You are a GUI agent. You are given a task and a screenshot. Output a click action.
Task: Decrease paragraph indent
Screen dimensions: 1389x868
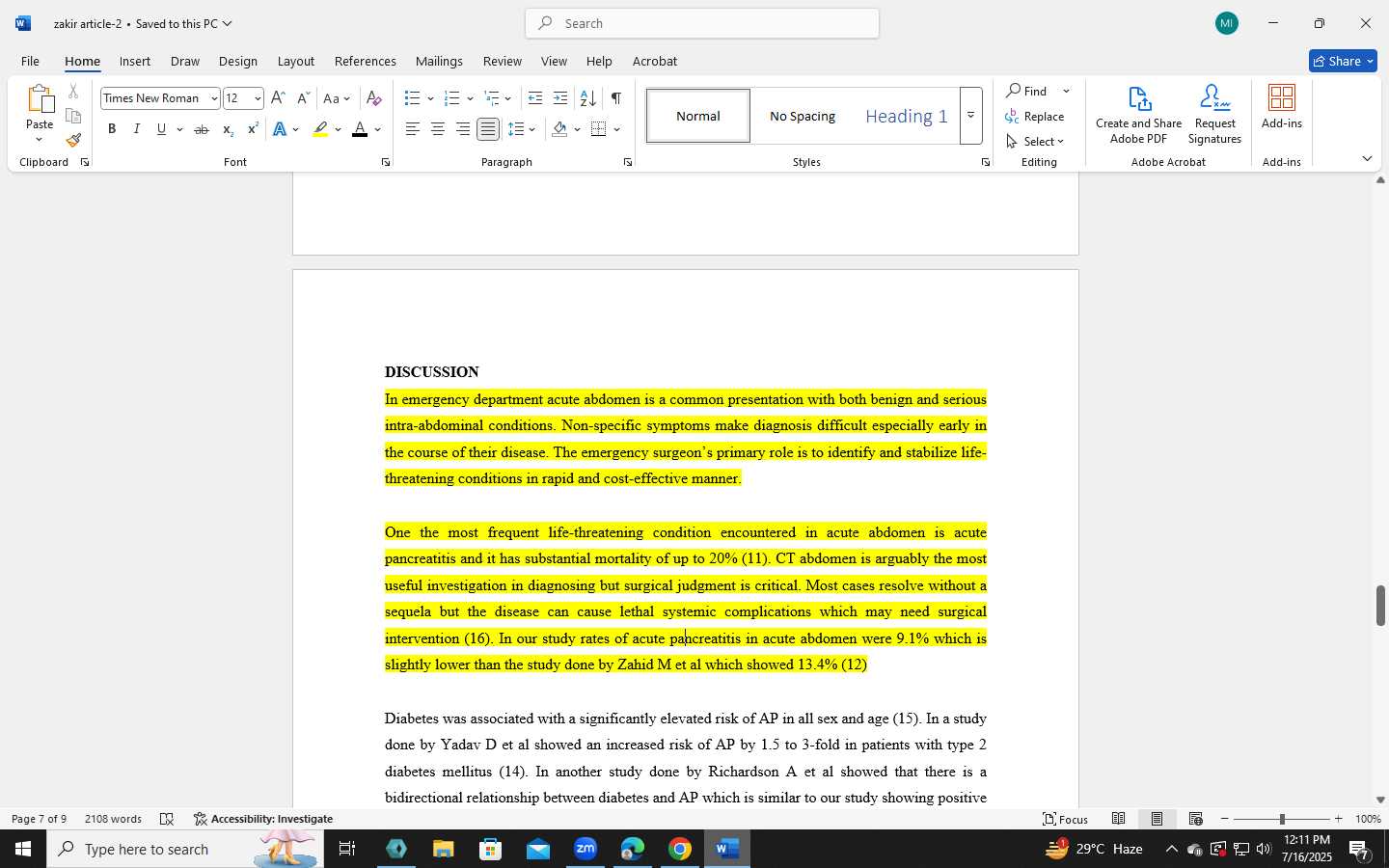pos(535,98)
